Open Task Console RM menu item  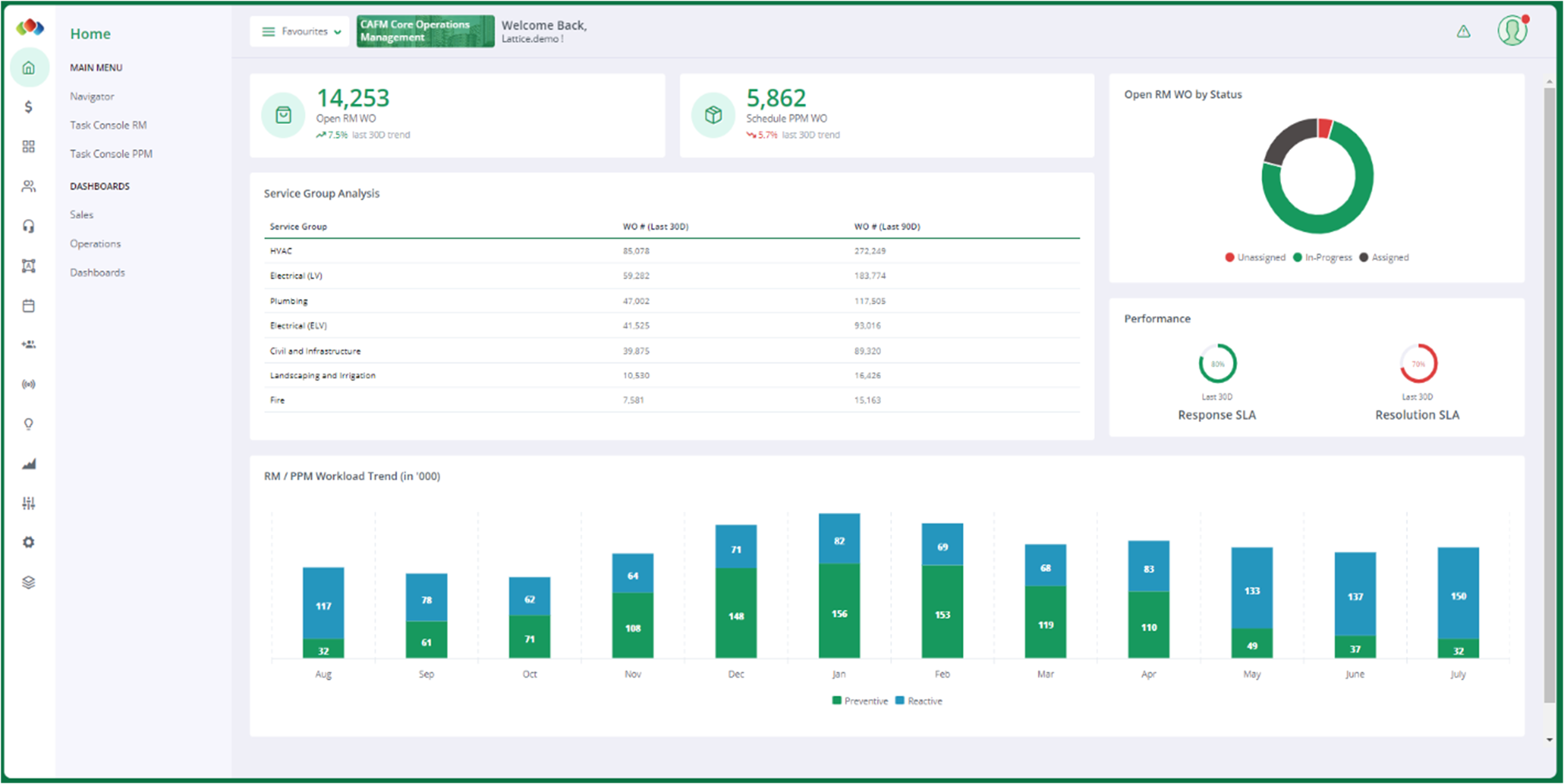click(x=108, y=125)
